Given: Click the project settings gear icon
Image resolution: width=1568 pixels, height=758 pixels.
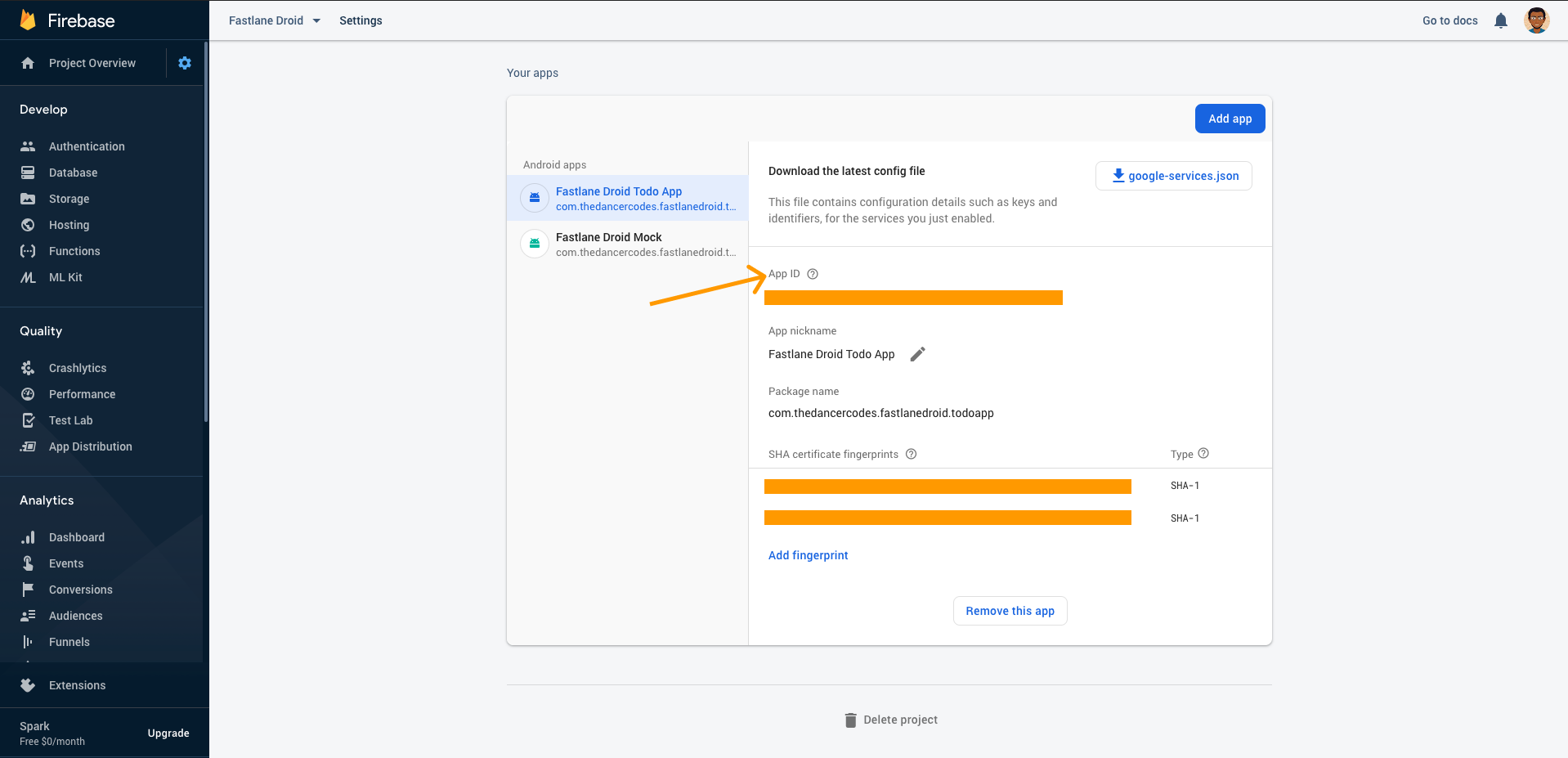Looking at the screenshot, I should [x=185, y=63].
